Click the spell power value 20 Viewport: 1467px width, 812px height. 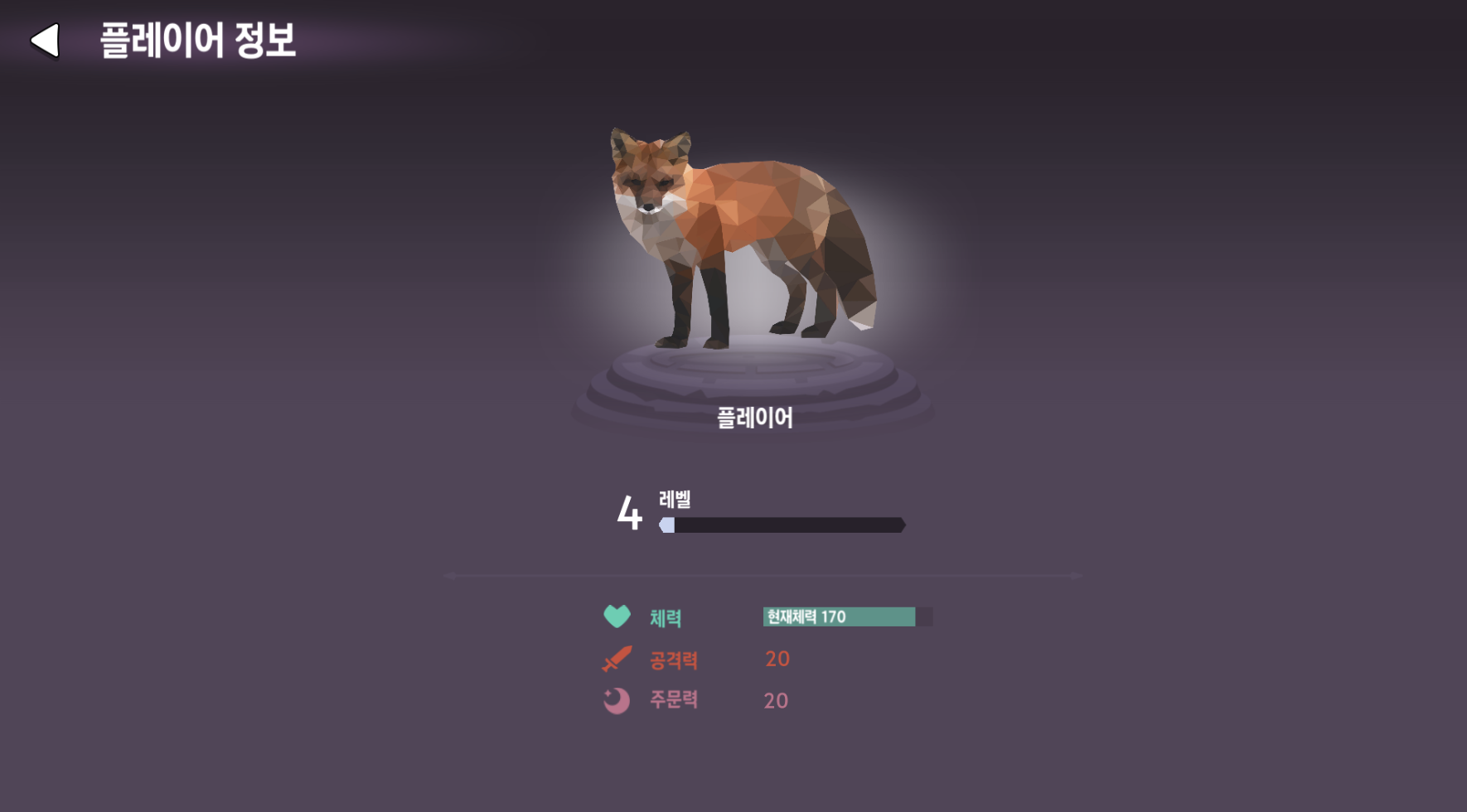pyautogui.click(x=776, y=701)
